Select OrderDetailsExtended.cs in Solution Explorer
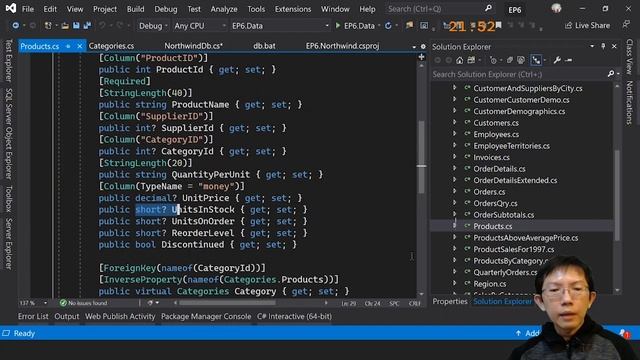The image size is (640, 360). click(515, 180)
